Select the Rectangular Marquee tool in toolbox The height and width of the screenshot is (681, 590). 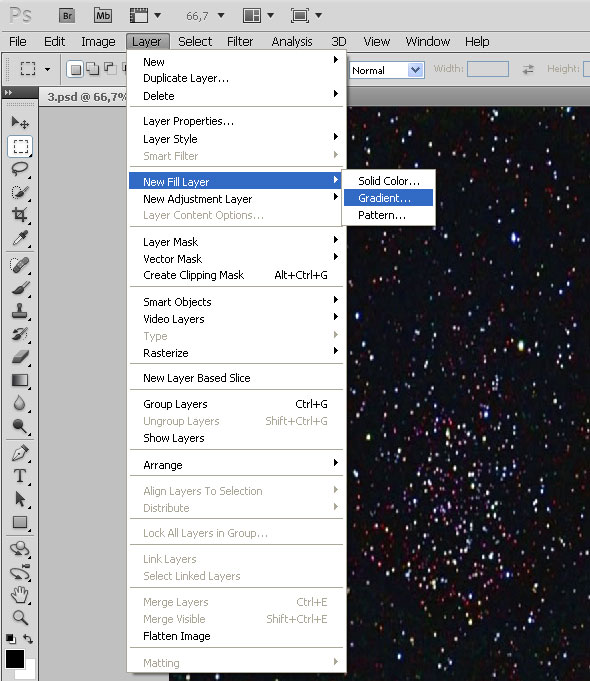click(20, 146)
